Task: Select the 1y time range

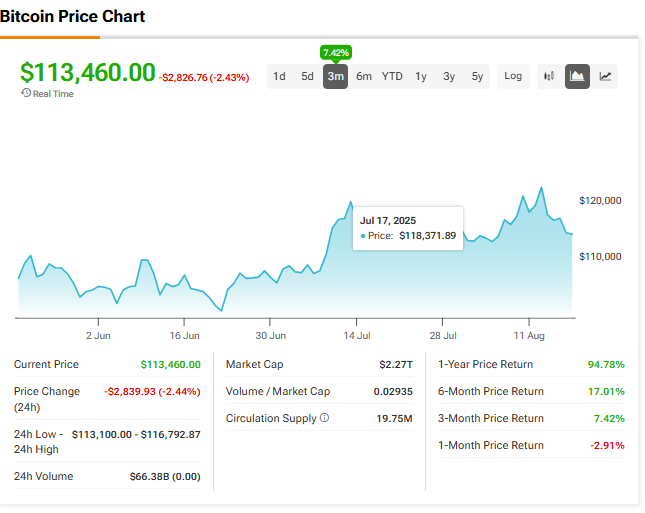Action: click(421, 76)
